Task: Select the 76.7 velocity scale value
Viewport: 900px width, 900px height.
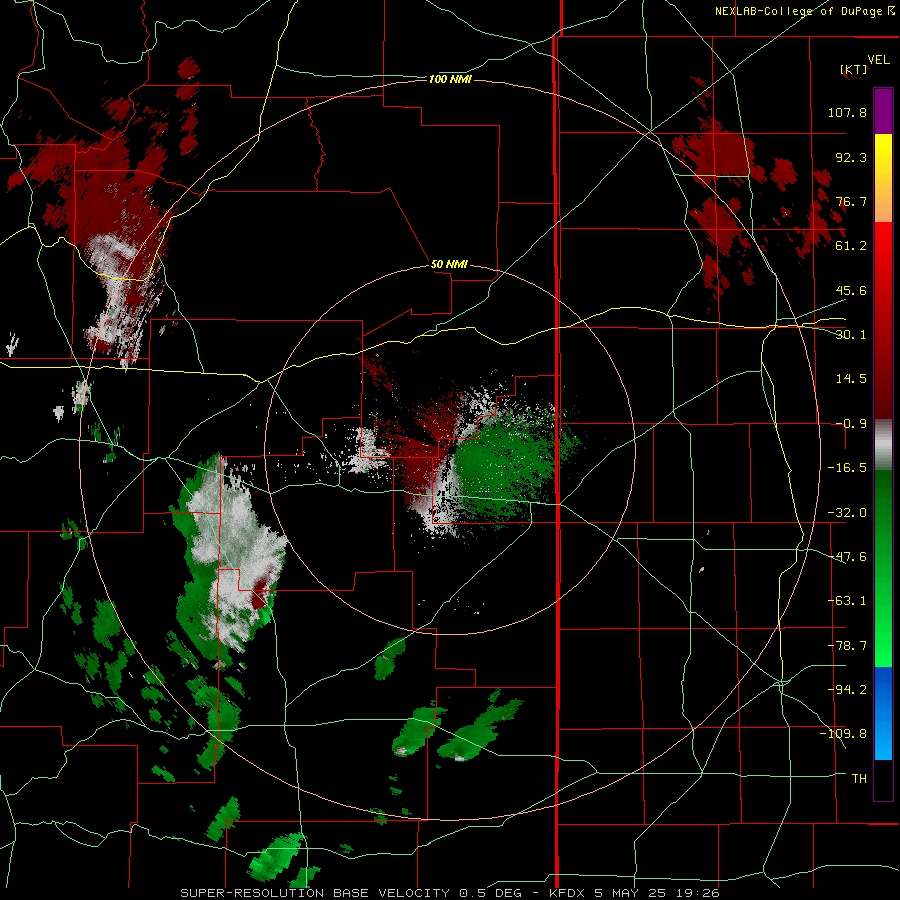Action: [x=851, y=201]
